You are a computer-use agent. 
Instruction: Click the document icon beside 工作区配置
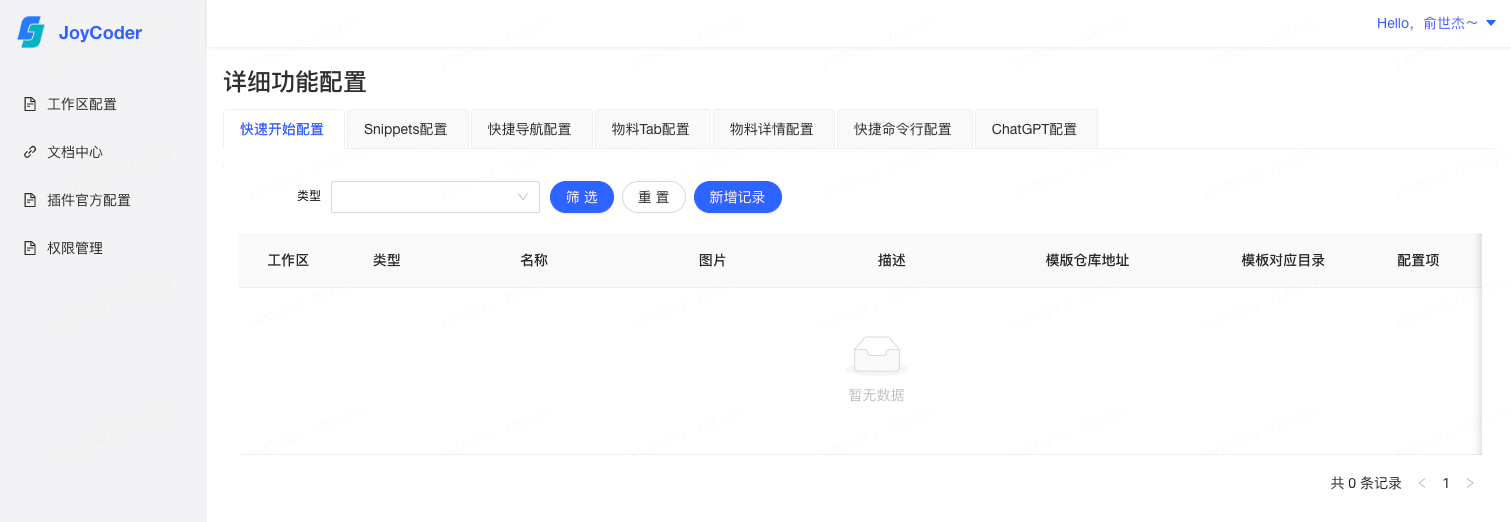30,104
